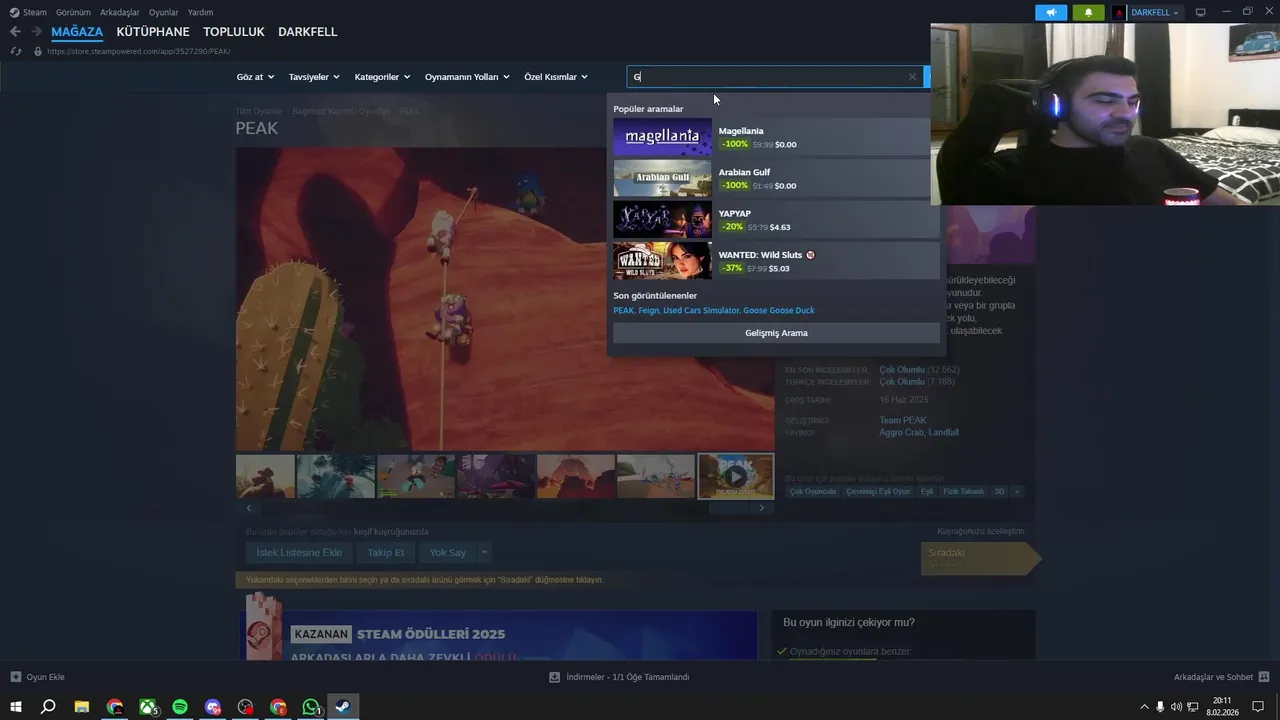Select WANTED: Wild Sluts suggestion
Image resolution: width=1280 pixels, height=720 pixels.
[x=776, y=261]
